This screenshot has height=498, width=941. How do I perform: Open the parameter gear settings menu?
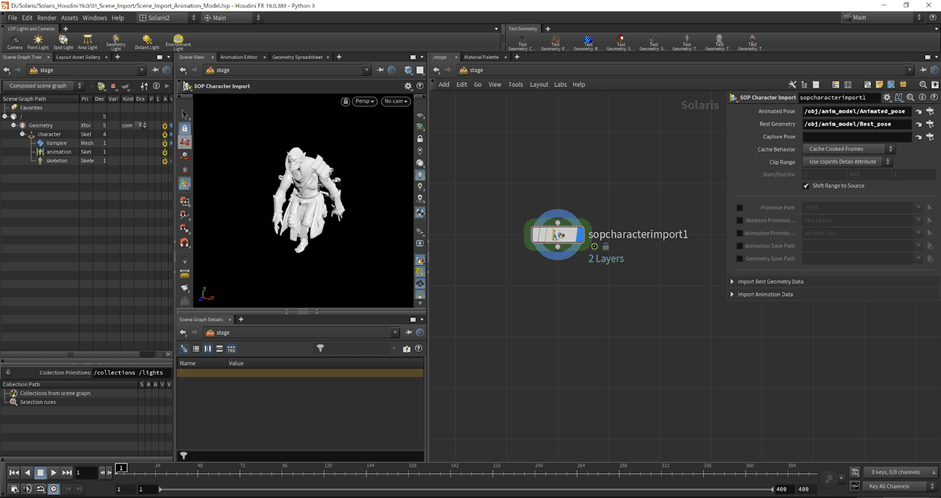886,97
